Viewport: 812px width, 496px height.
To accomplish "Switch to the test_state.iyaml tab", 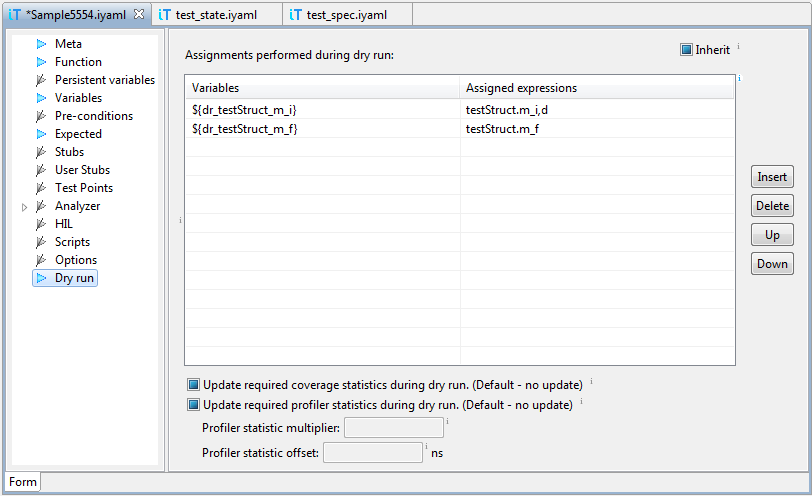I will click(x=218, y=15).
